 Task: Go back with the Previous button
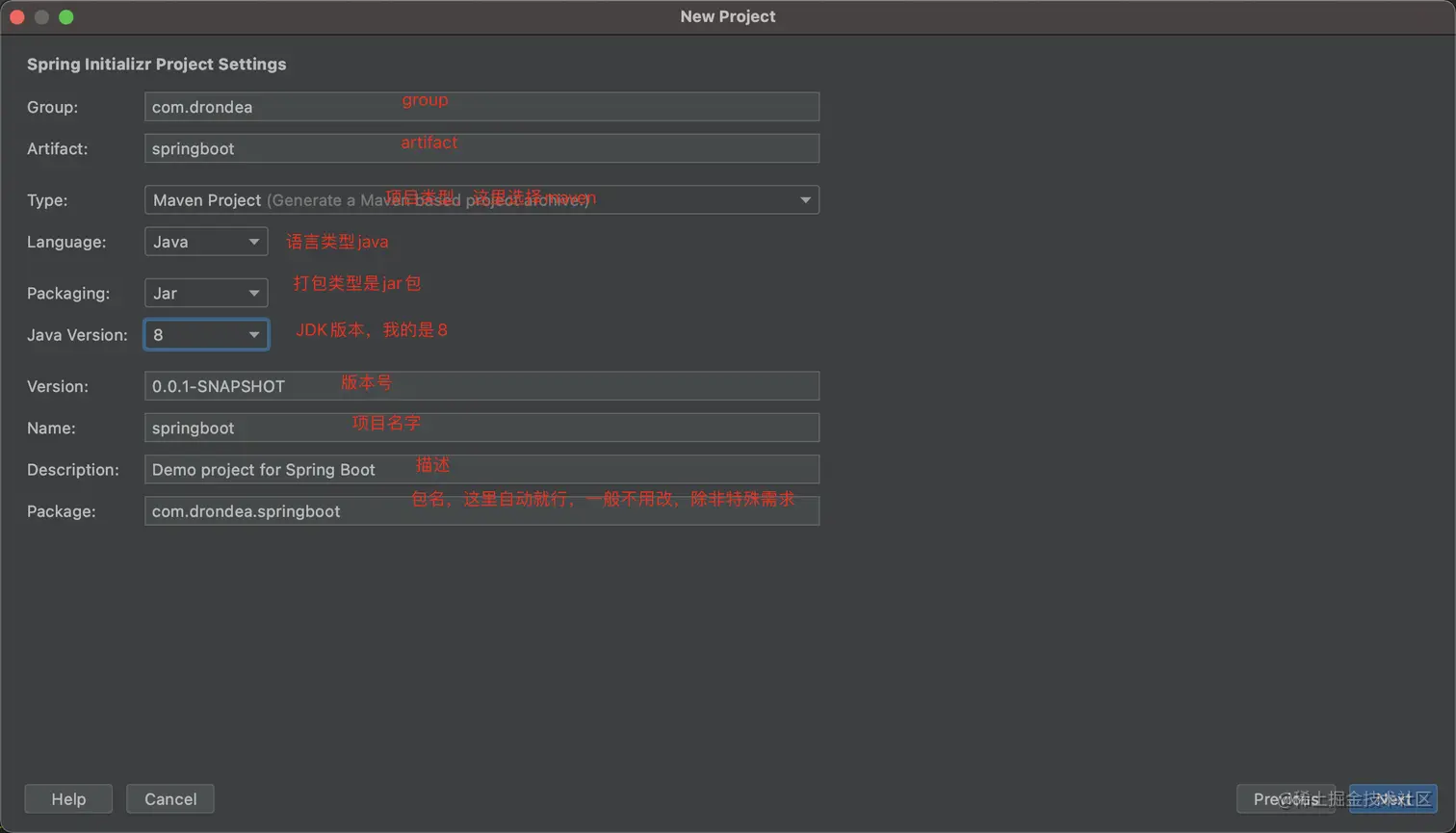(1286, 799)
